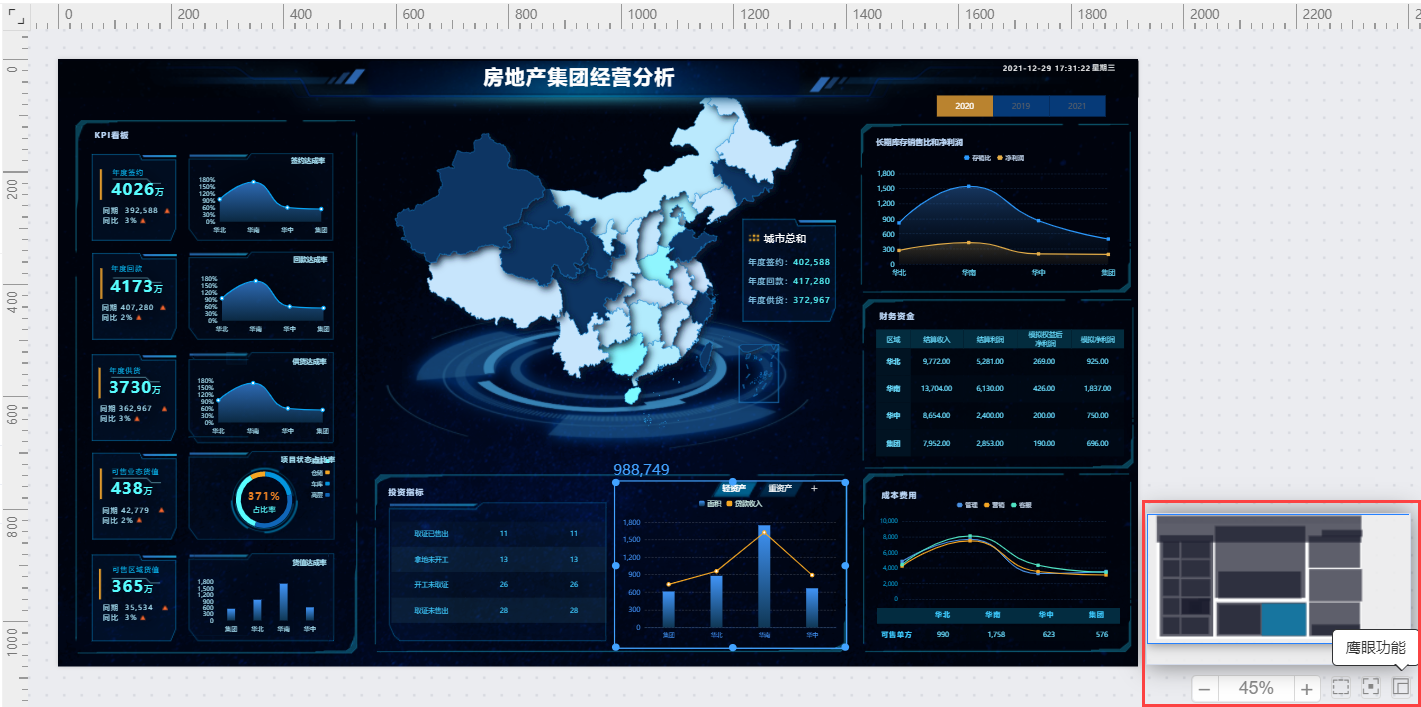The height and width of the screenshot is (707, 1421).
Task: Click the 取证未售出 row label
Action: coord(431,610)
